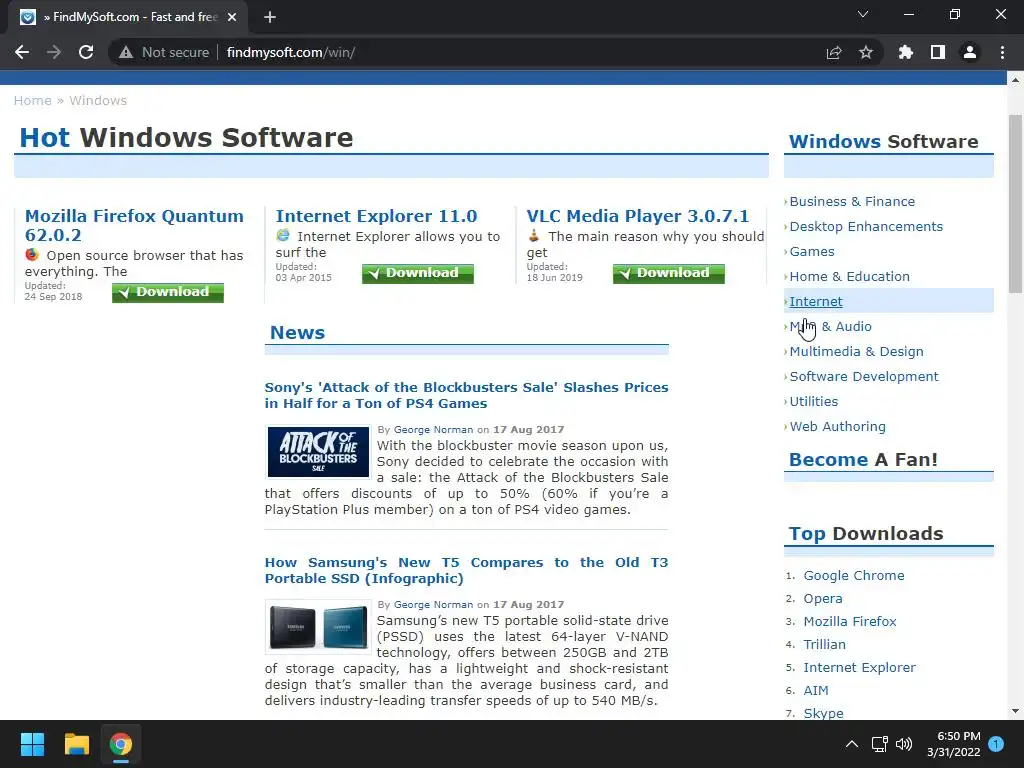Open the network icon in system tray
The height and width of the screenshot is (768, 1024).
click(x=879, y=744)
